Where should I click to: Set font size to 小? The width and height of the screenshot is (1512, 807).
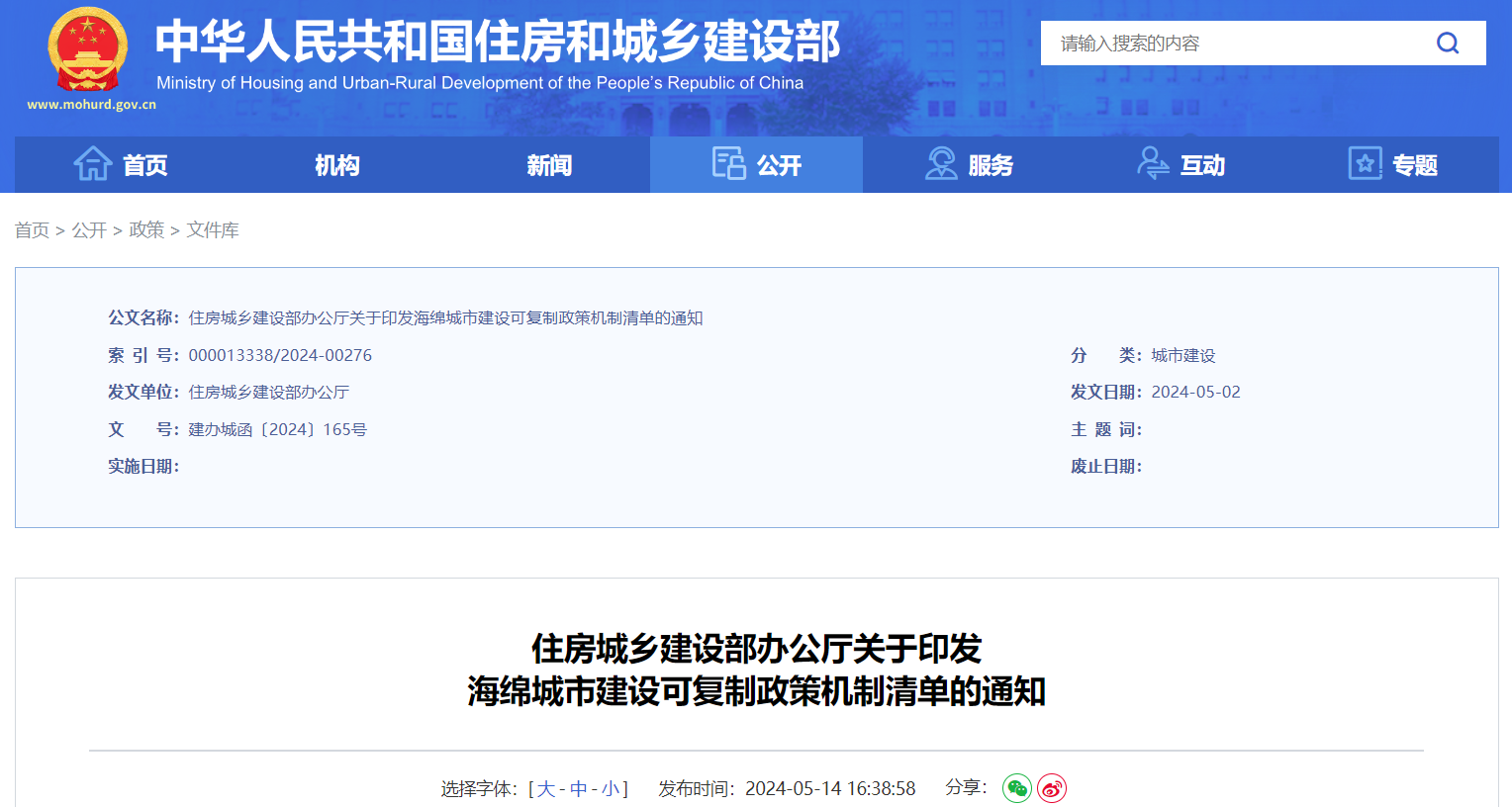[x=611, y=789]
